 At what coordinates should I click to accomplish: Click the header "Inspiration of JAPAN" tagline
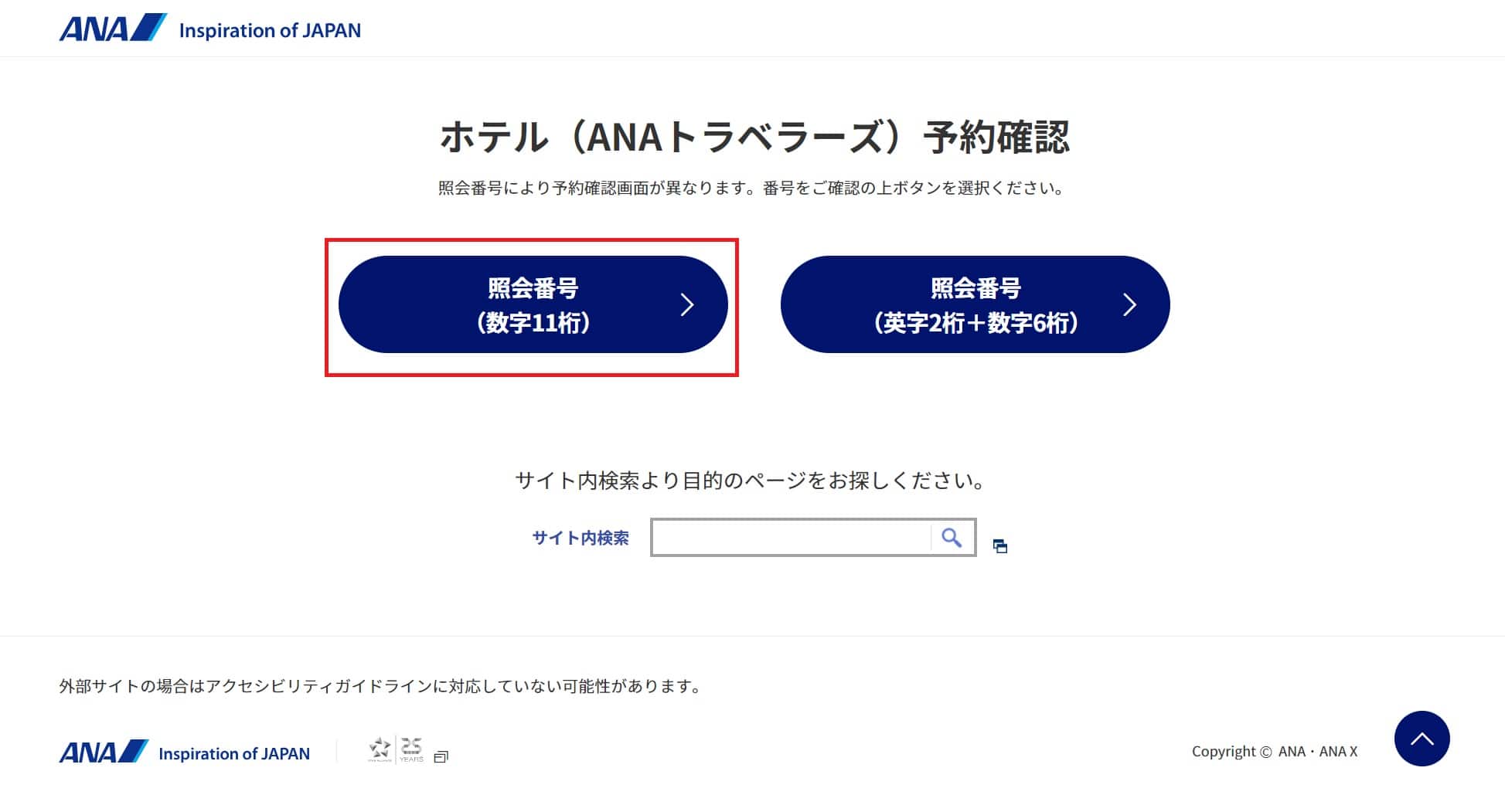point(270,30)
